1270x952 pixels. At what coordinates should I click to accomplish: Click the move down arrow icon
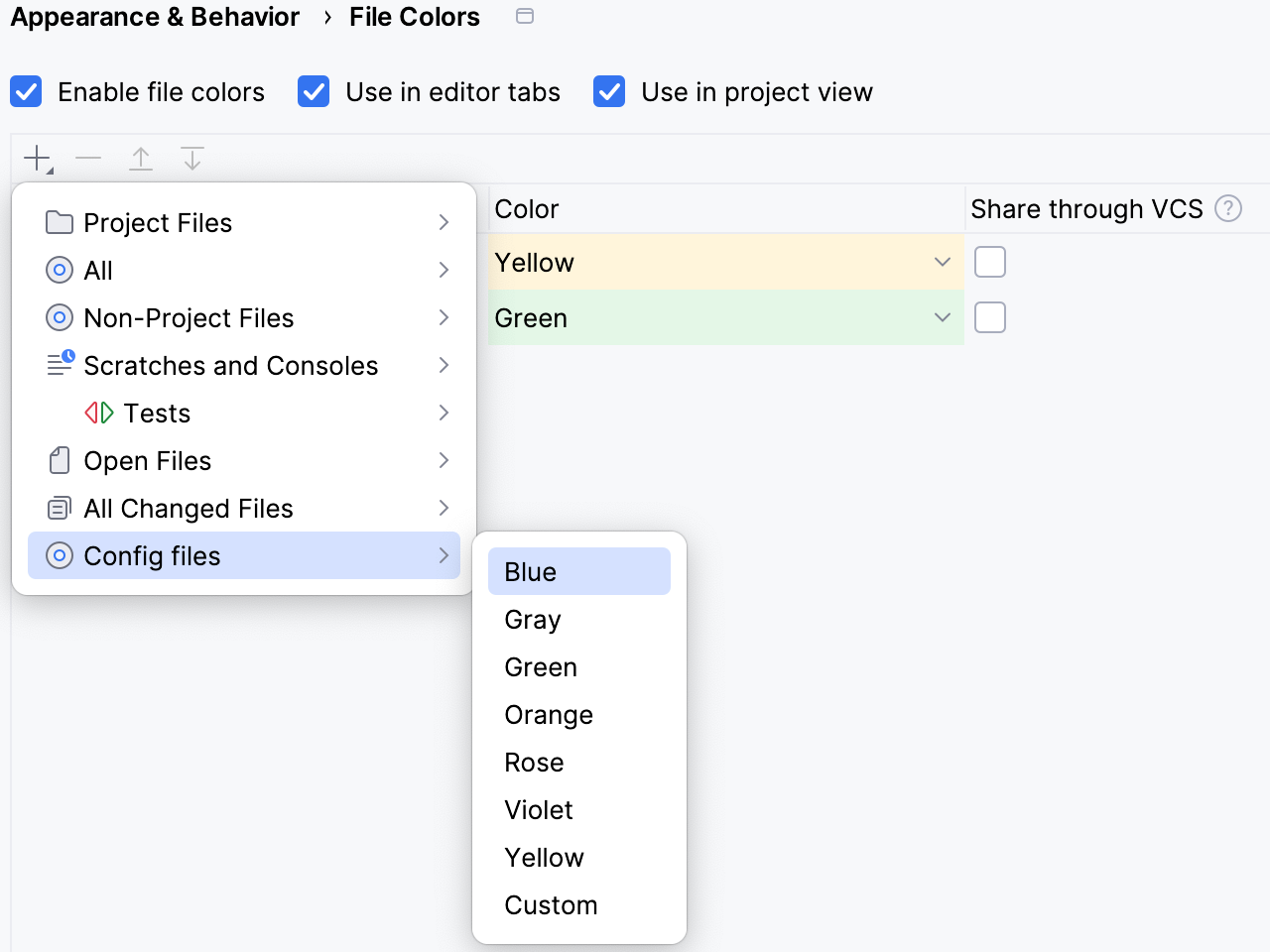click(x=192, y=159)
